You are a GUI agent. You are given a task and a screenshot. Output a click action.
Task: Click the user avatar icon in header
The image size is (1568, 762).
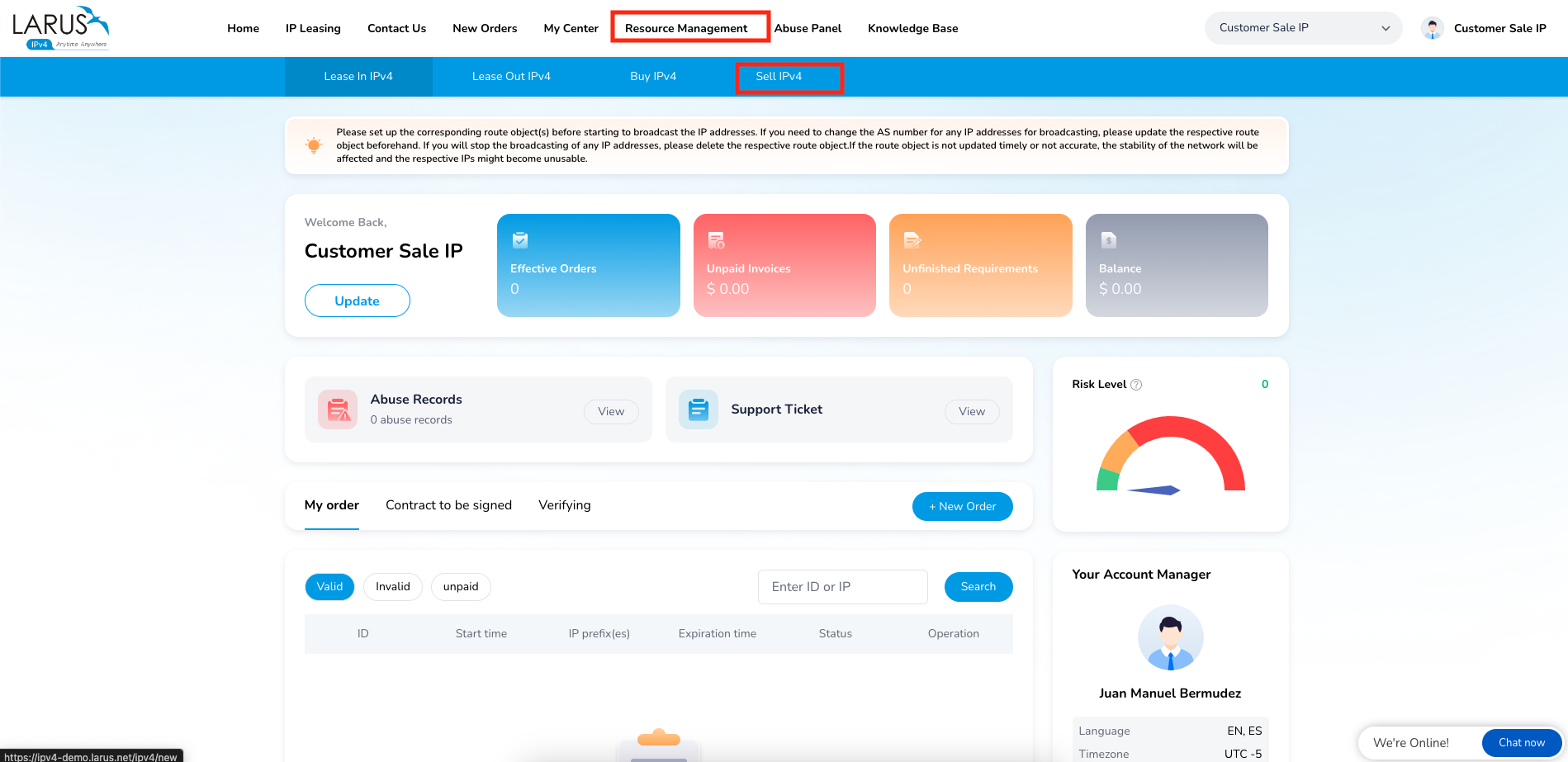pos(1433,28)
